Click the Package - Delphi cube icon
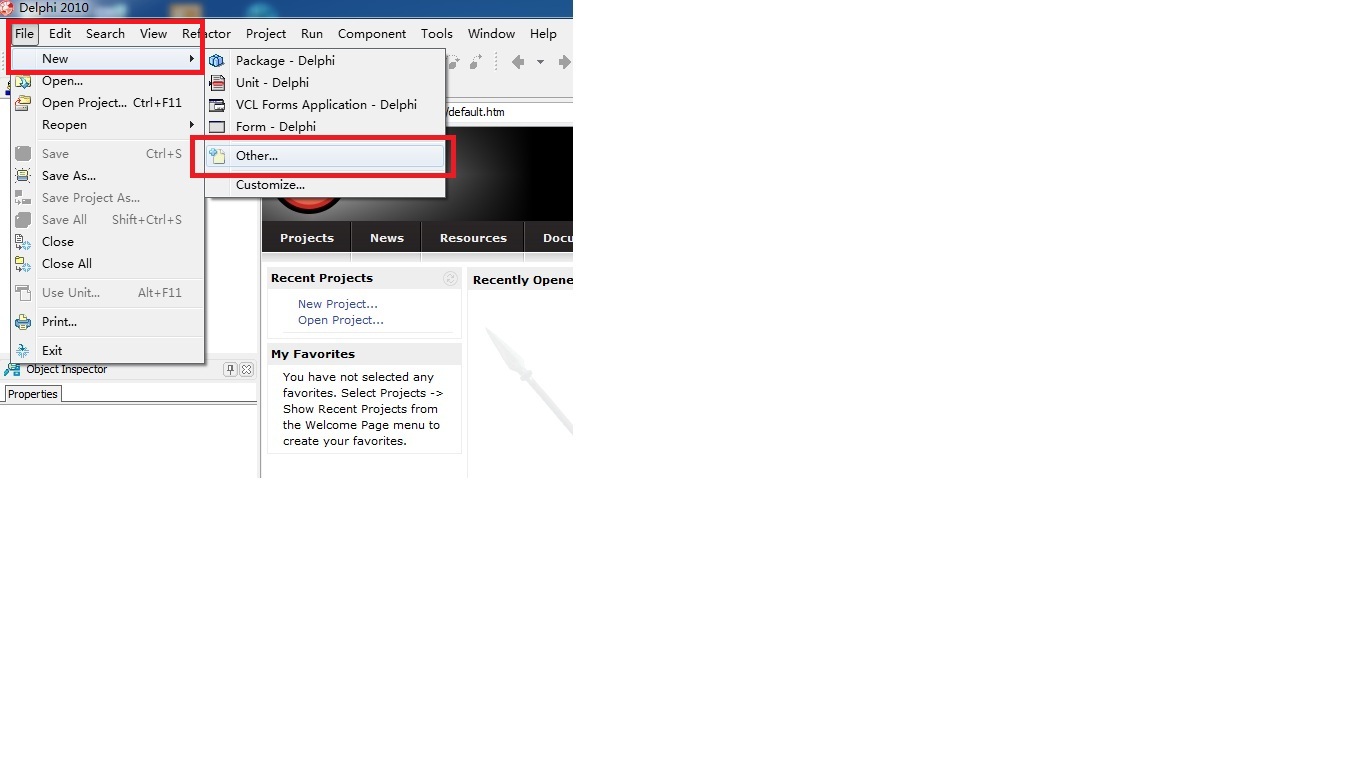The width and height of the screenshot is (1366, 768). point(217,61)
